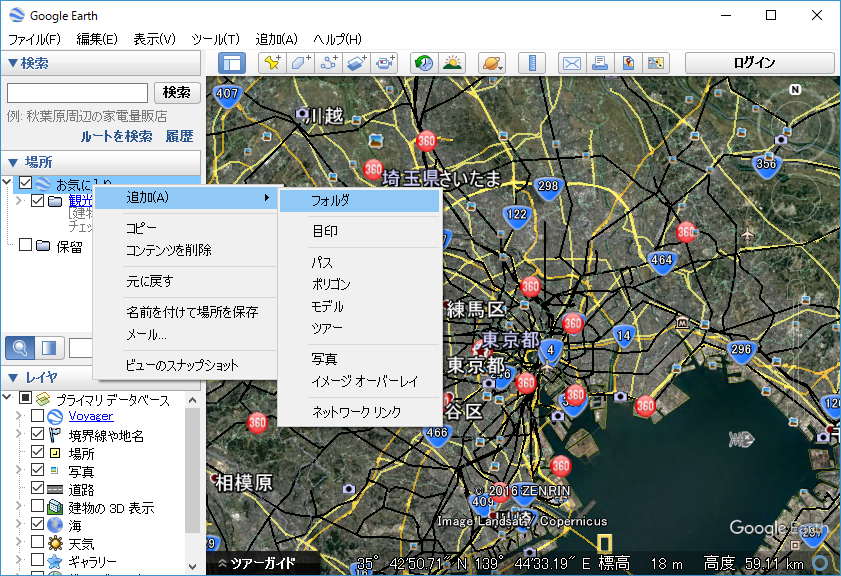Open the planet switcher icon
The width and height of the screenshot is (841, 576).
point(492,63)
